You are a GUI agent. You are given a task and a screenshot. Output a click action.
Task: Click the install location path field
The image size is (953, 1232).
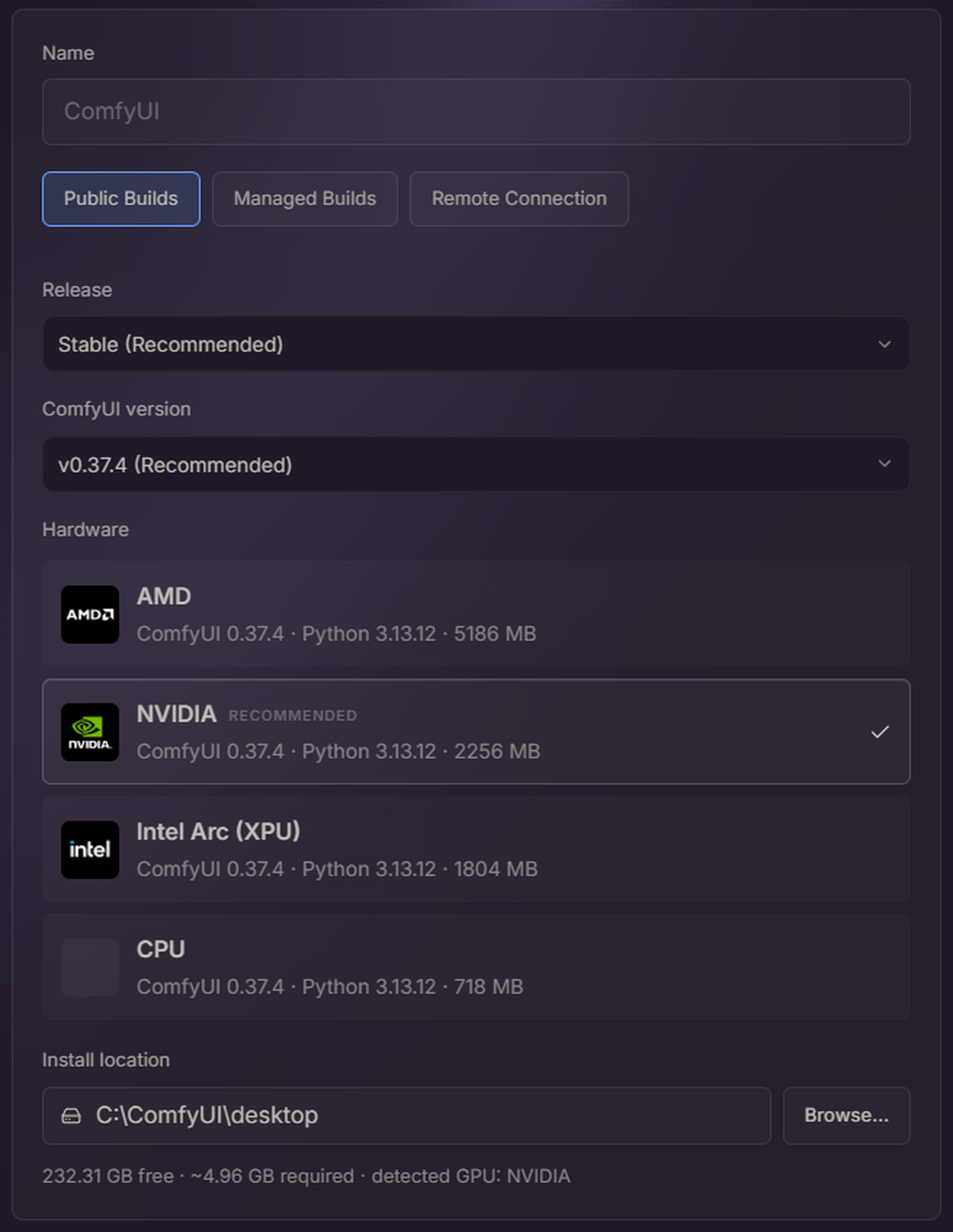pyautogui.click(x=406, y=1115)
